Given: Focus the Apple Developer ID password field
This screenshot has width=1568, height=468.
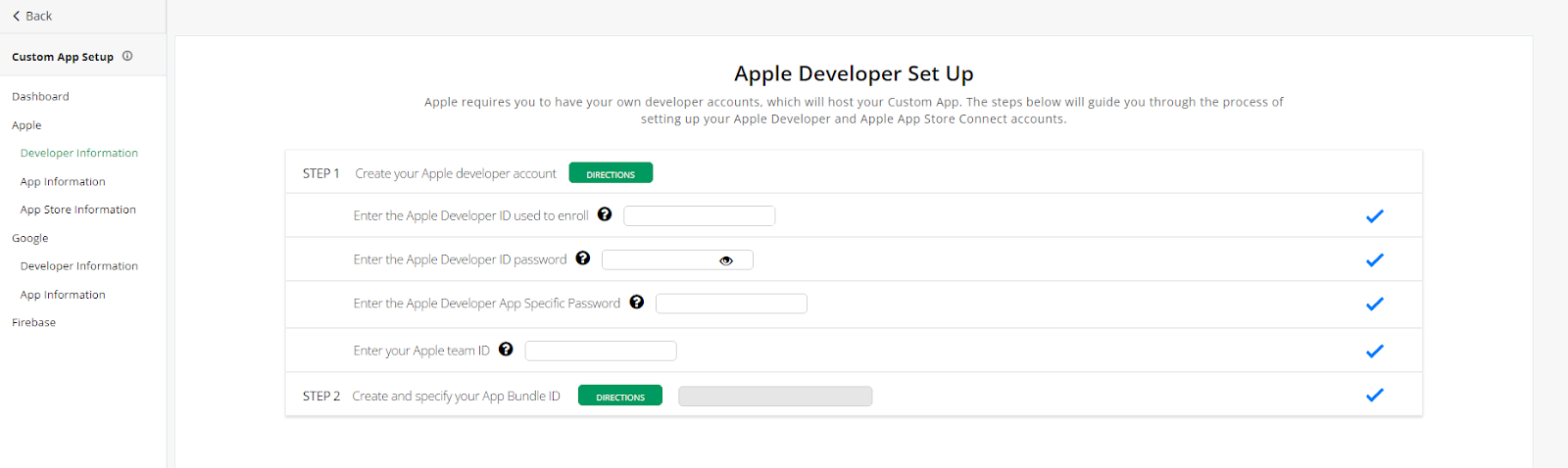Looking at the screenshot, I should (677, 259).
